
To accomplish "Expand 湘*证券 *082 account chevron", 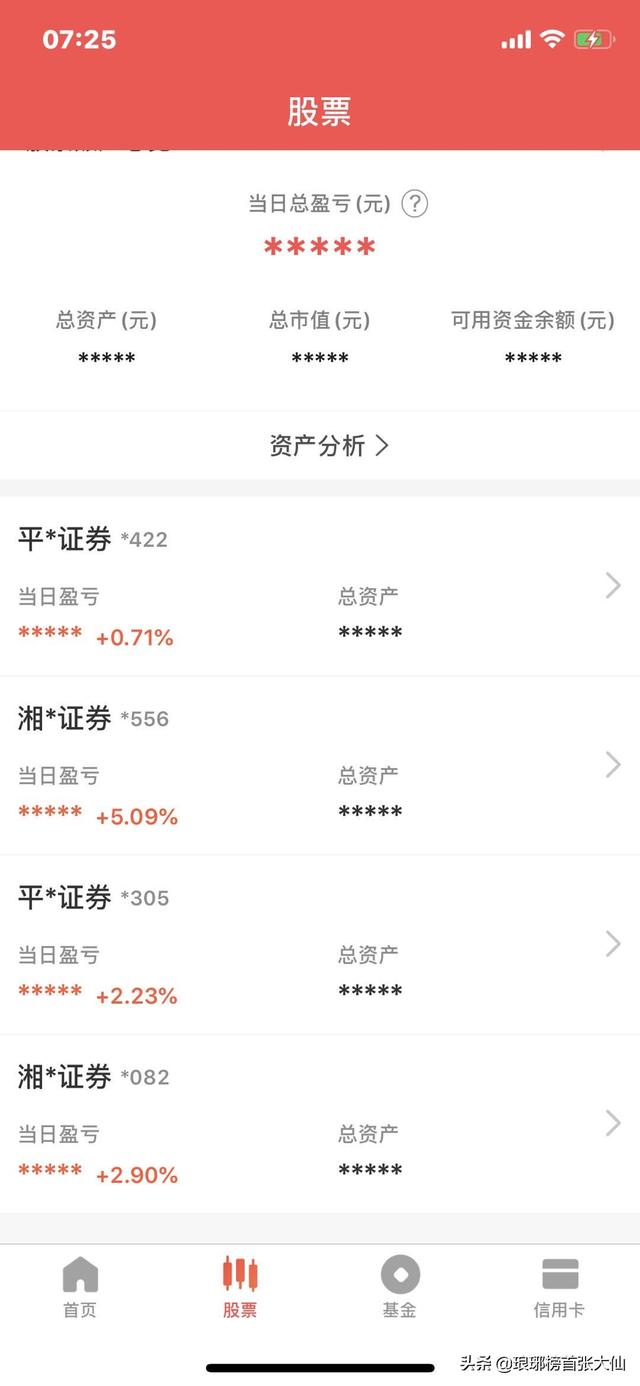I will click(613, 1123).
